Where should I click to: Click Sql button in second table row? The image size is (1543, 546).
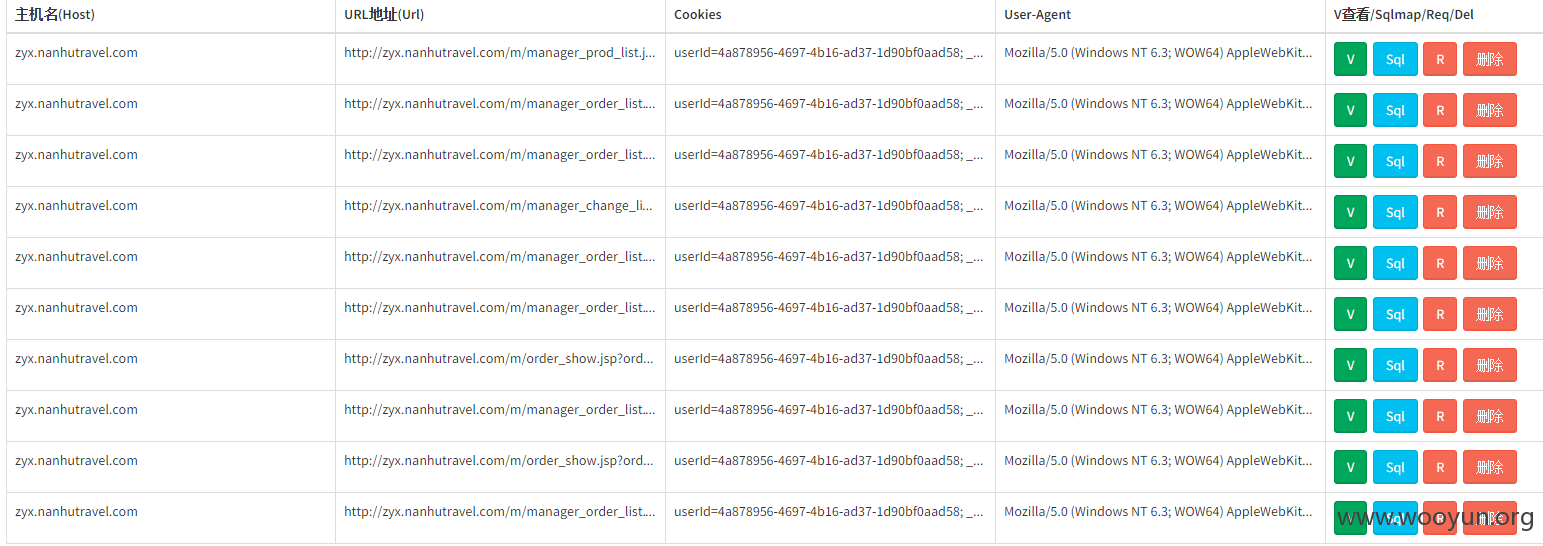click(x=1395, y=110)
